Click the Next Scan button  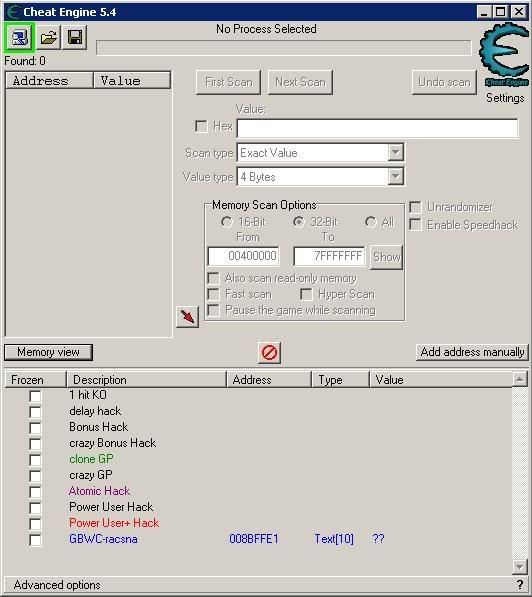(x=300, y=82)
